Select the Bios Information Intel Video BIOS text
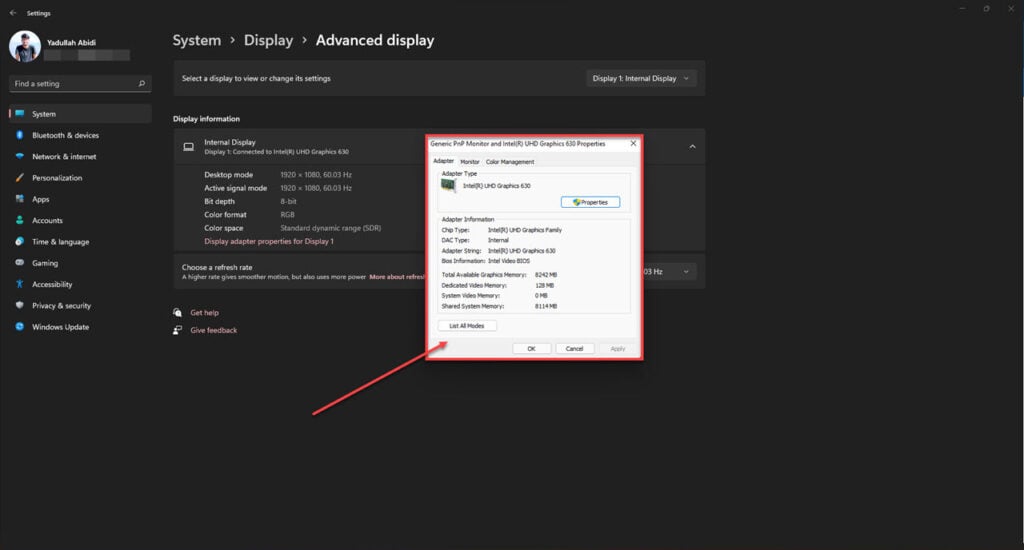Viewport: 1024px width, 550px height. 509,261
